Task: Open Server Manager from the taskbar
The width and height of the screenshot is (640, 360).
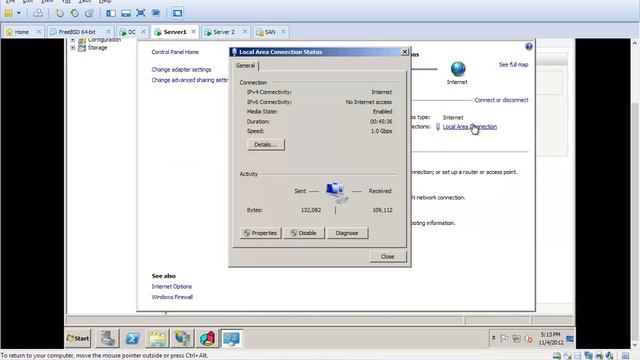Action: pos(107,338)
